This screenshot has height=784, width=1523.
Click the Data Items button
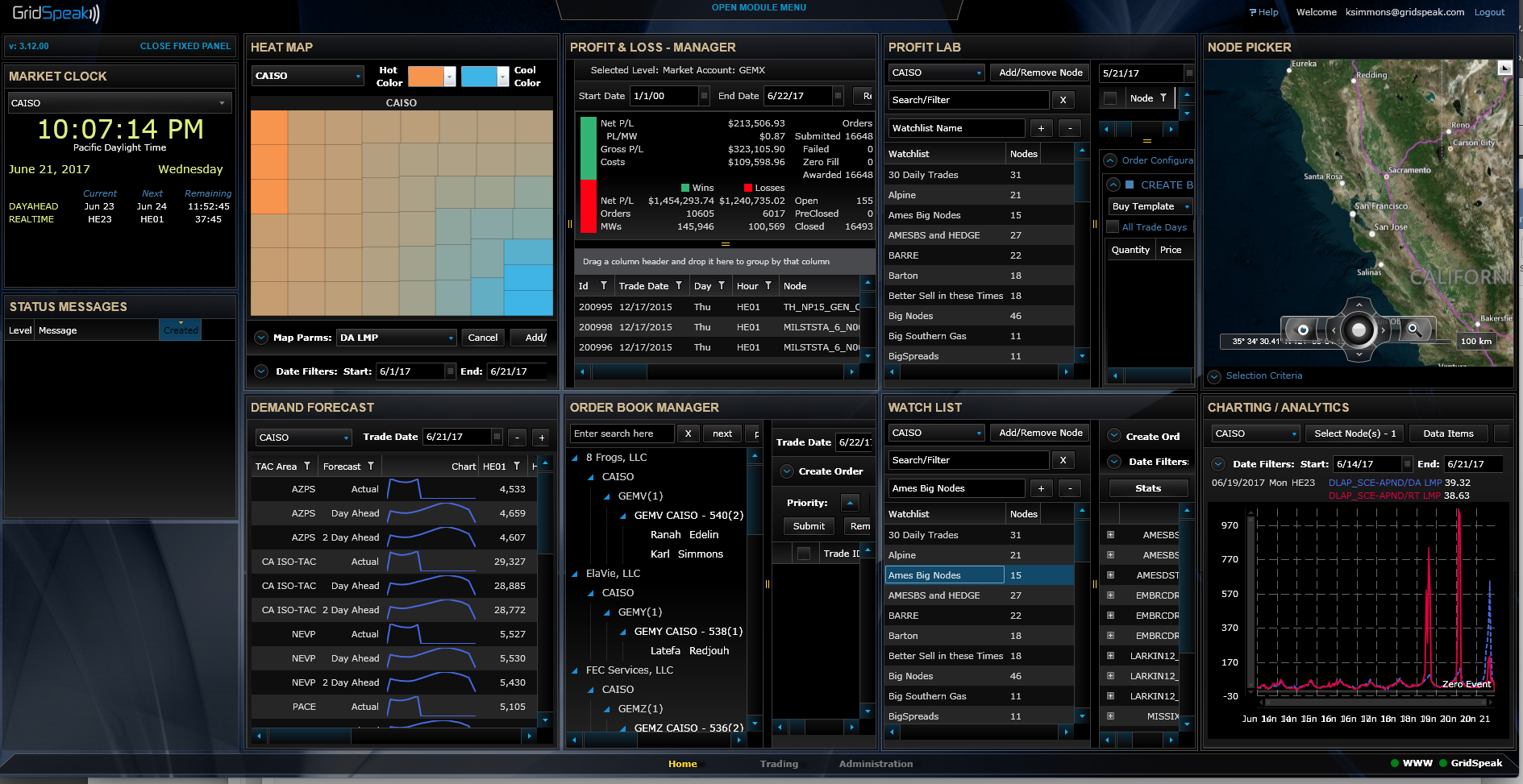(x=1448, y=433)
